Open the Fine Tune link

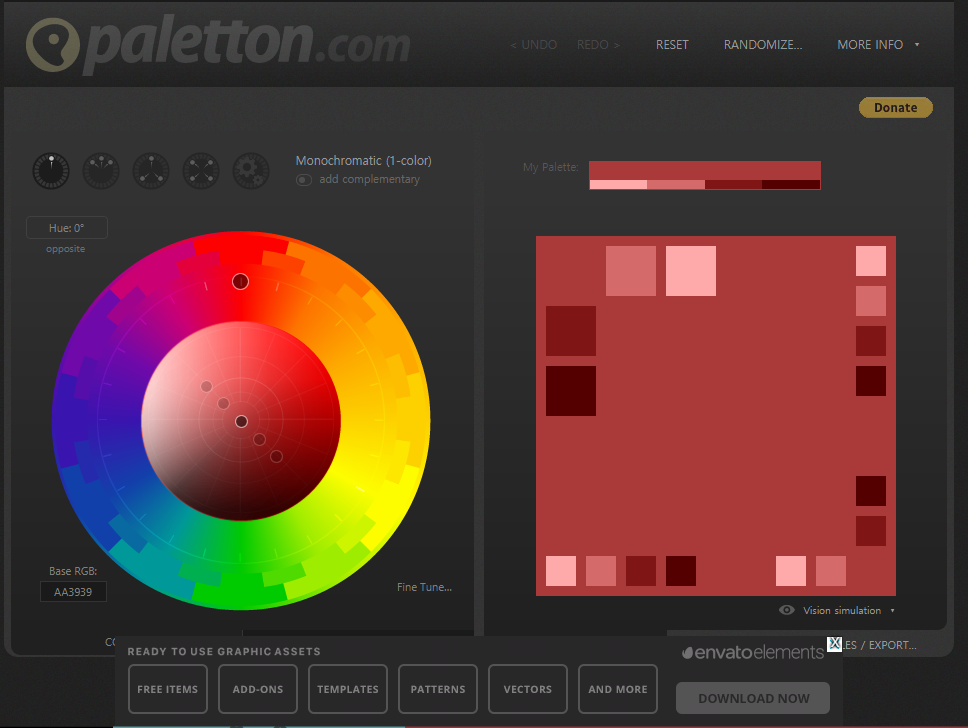click(x=424, y=587)
